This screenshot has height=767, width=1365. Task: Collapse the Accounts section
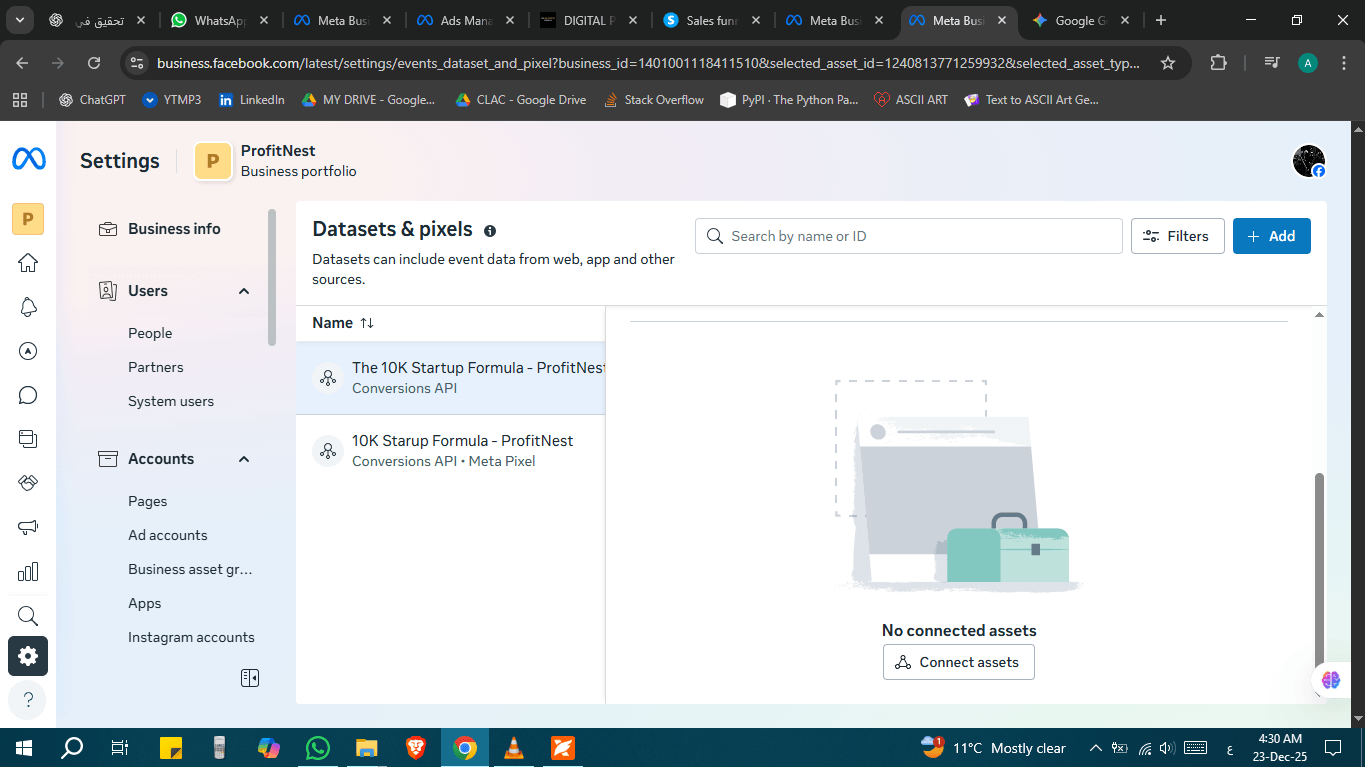tap(243, 459)
